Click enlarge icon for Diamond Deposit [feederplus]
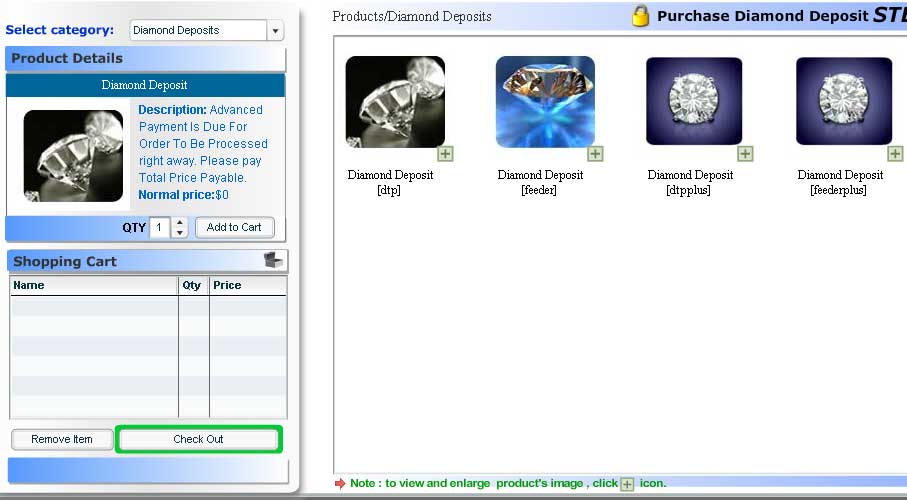 [895, 154]
